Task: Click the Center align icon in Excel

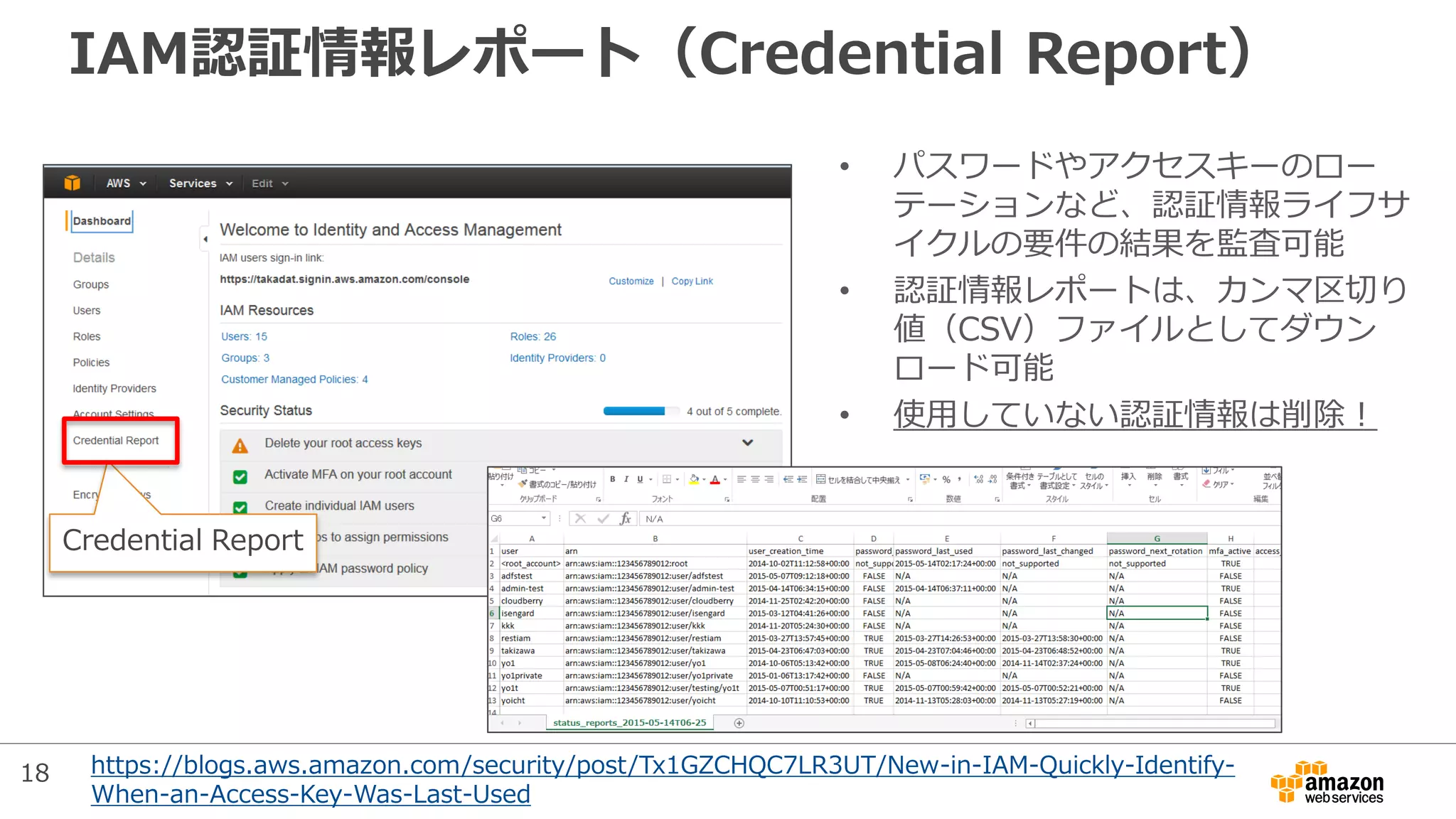Action: click(755, 479)
